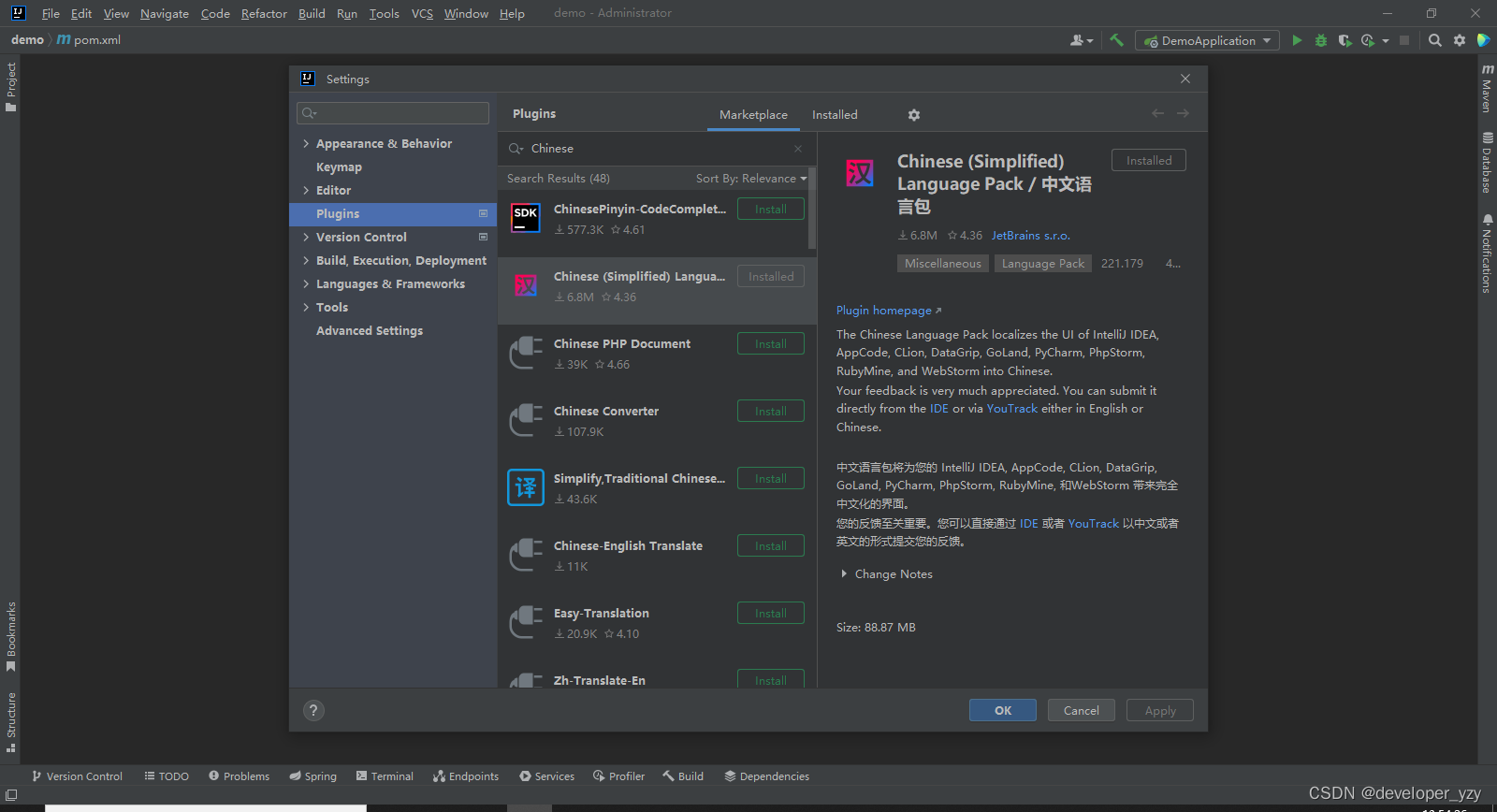This screenshot has height=812, width=1497.
Task: Open the Spring tool window
Action: point(312,776)
